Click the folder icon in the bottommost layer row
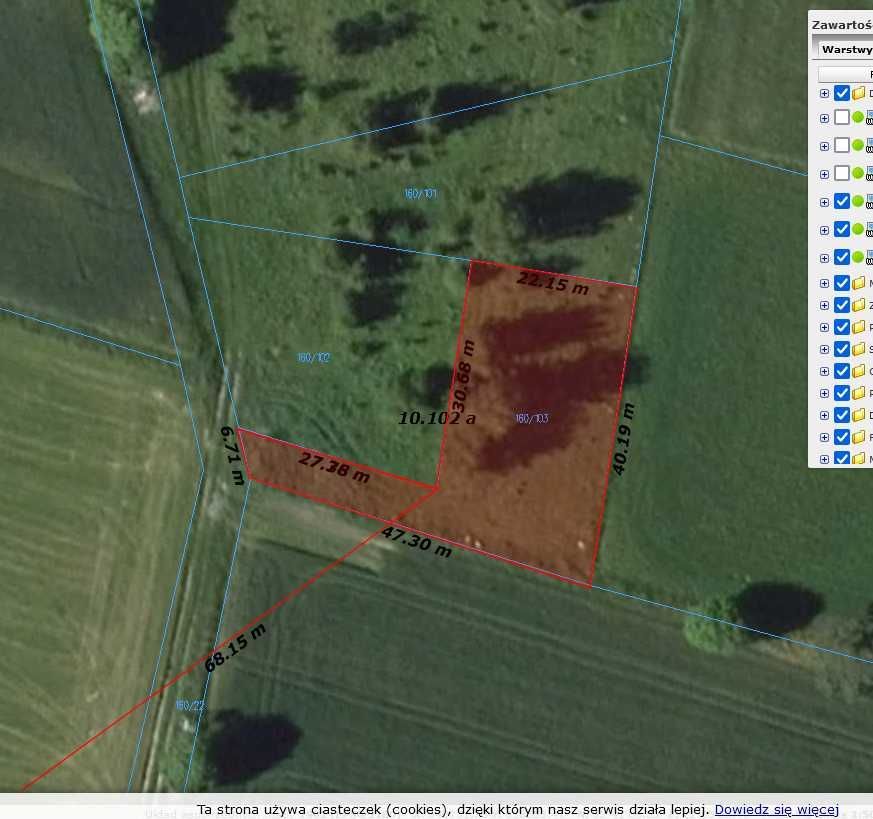This screenshot has height=819, width=873. 859,458
